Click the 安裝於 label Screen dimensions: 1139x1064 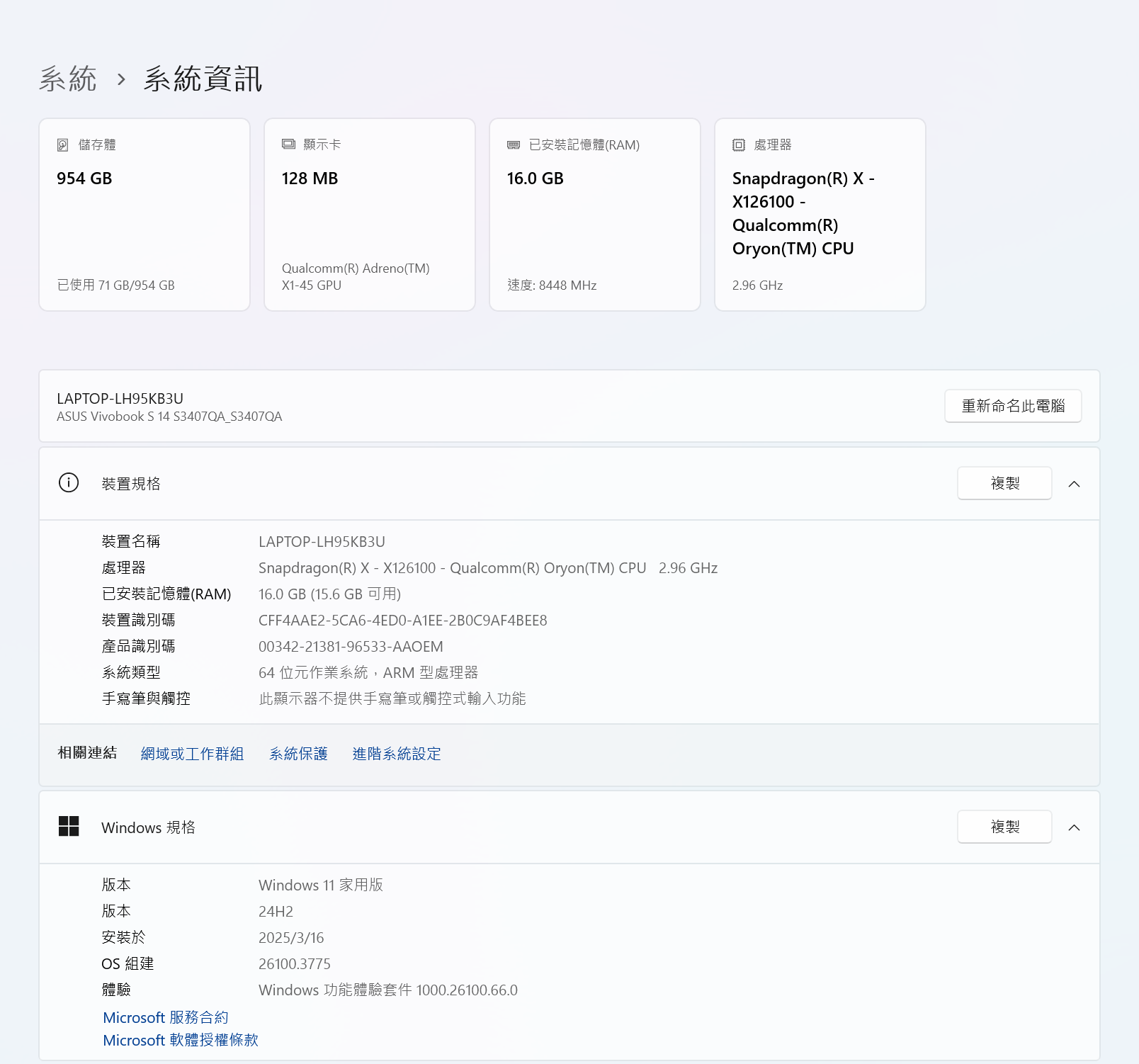click(x=123, y=938)
